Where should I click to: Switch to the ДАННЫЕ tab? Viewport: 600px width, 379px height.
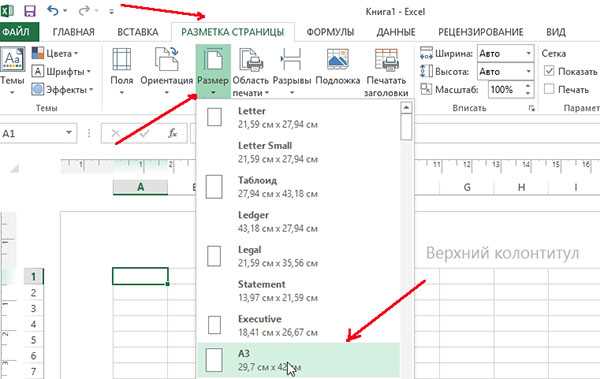pyautogui.click(x=396, y=32)
